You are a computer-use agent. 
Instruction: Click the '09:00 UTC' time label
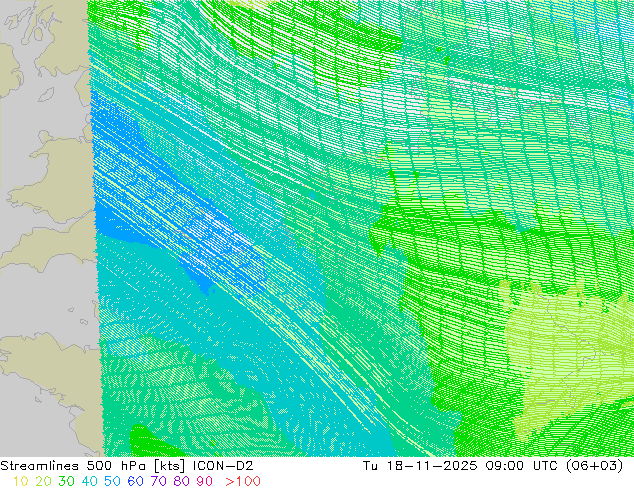pos(524,466)
